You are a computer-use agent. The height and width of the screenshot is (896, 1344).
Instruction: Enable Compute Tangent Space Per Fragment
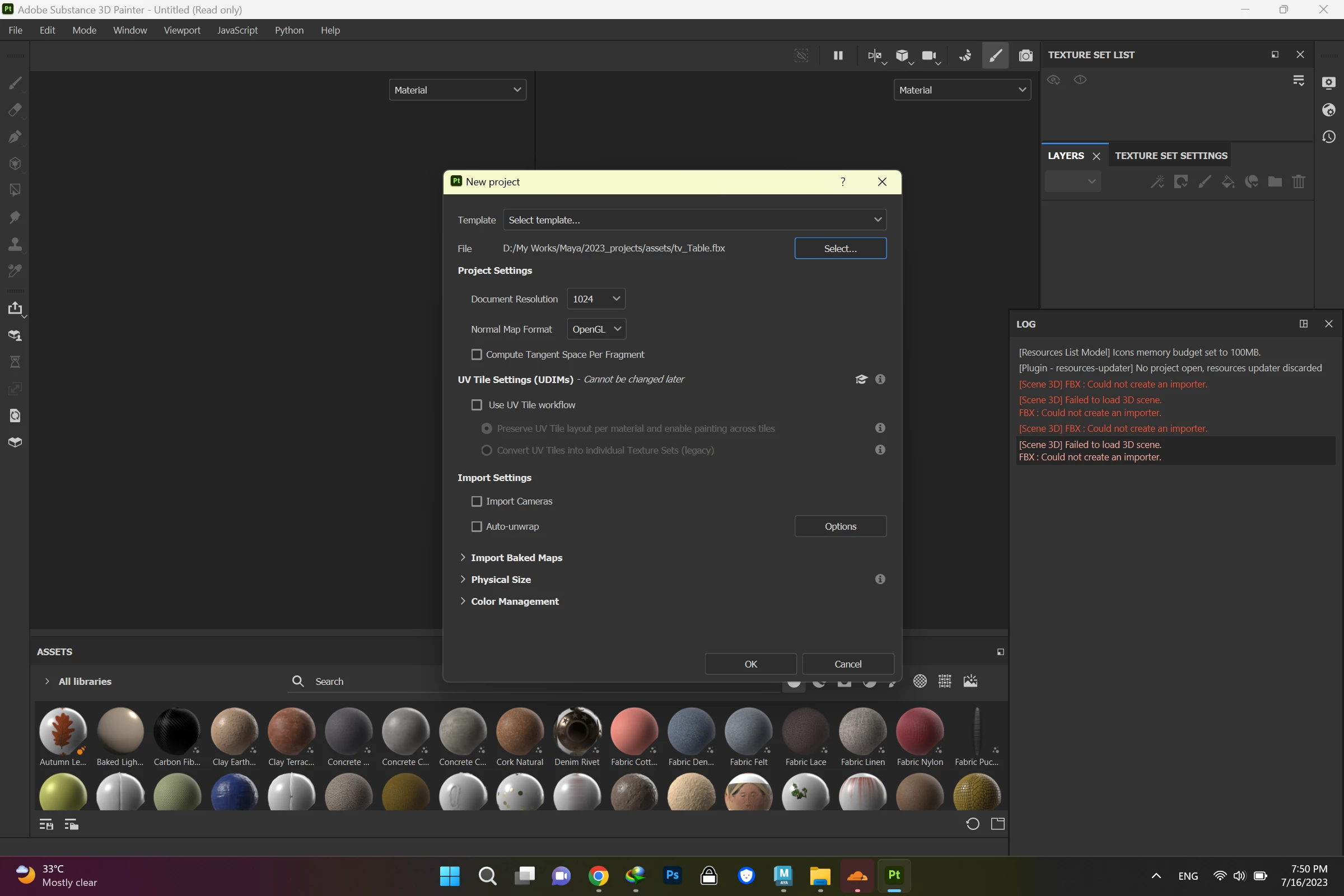pyautogui.click(x=477, y=354)
